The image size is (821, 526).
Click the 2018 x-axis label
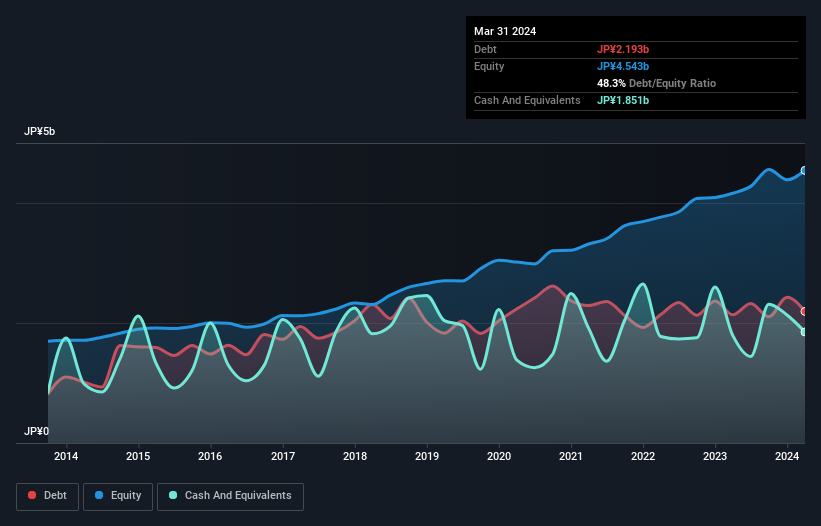click(x=355, y=456)
